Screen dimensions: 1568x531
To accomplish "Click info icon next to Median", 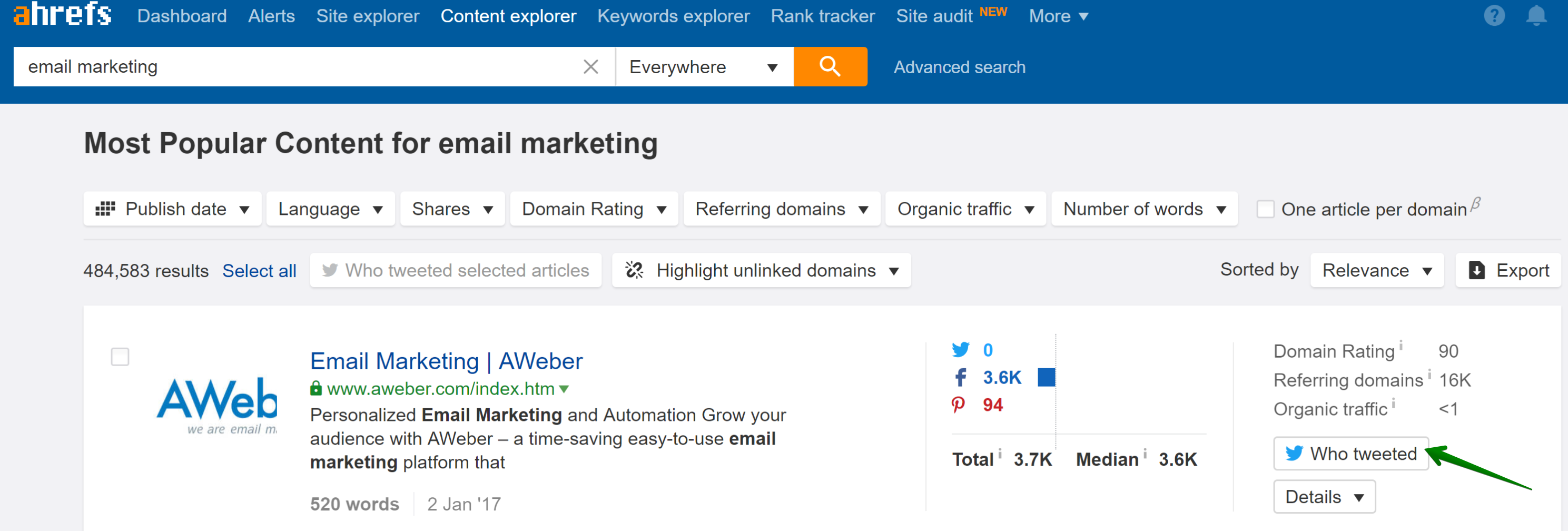I will pyautogui.click(x=1145, y=453).
